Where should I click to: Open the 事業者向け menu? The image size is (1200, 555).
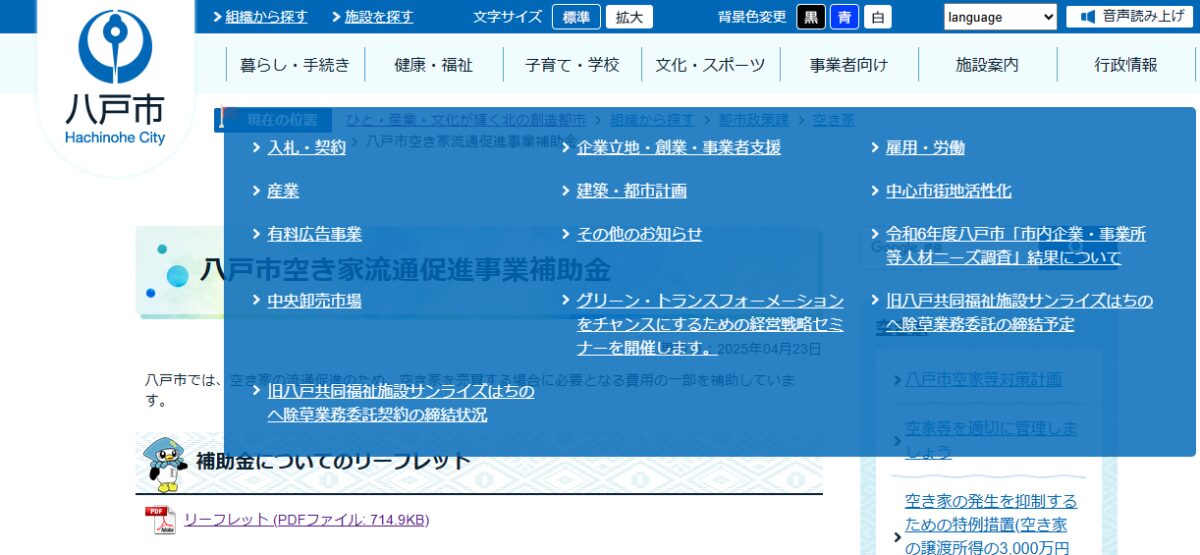click(848, 65)
